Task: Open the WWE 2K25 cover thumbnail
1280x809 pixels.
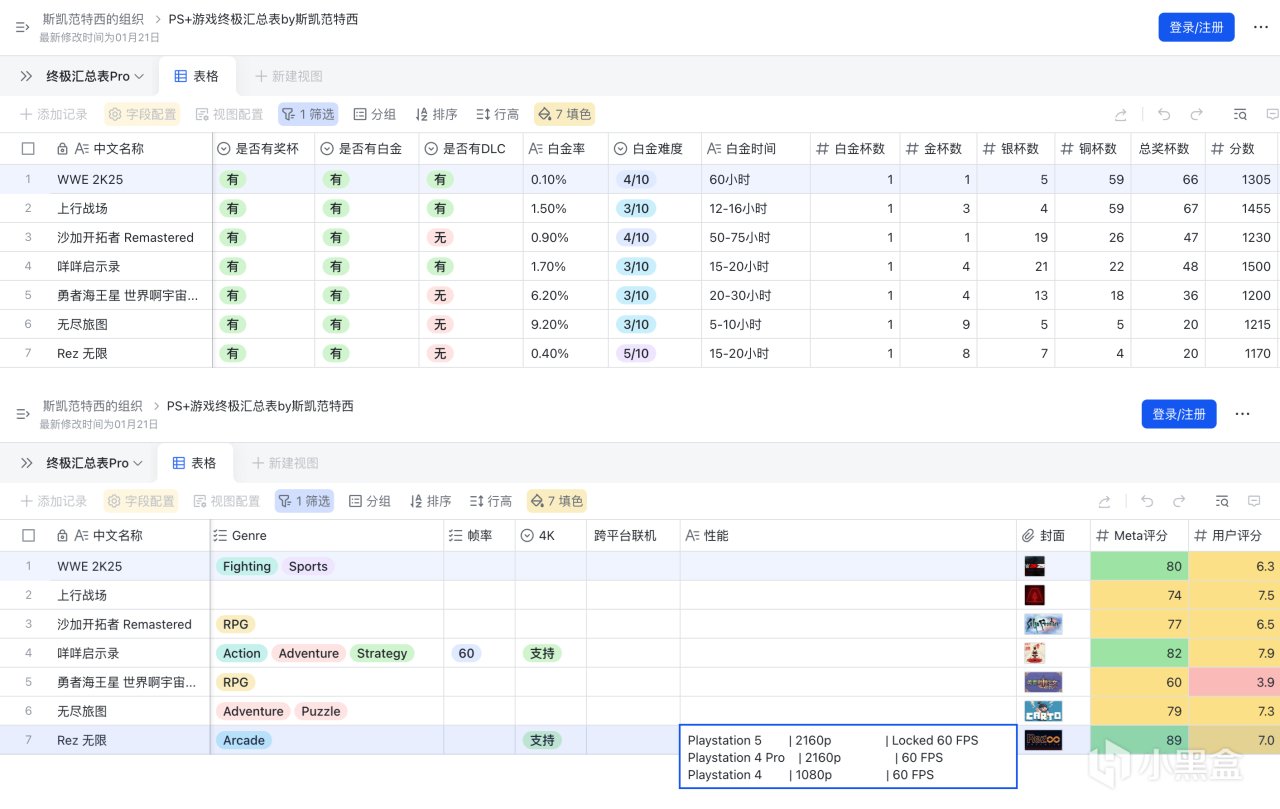Action: coord(1034,566)
